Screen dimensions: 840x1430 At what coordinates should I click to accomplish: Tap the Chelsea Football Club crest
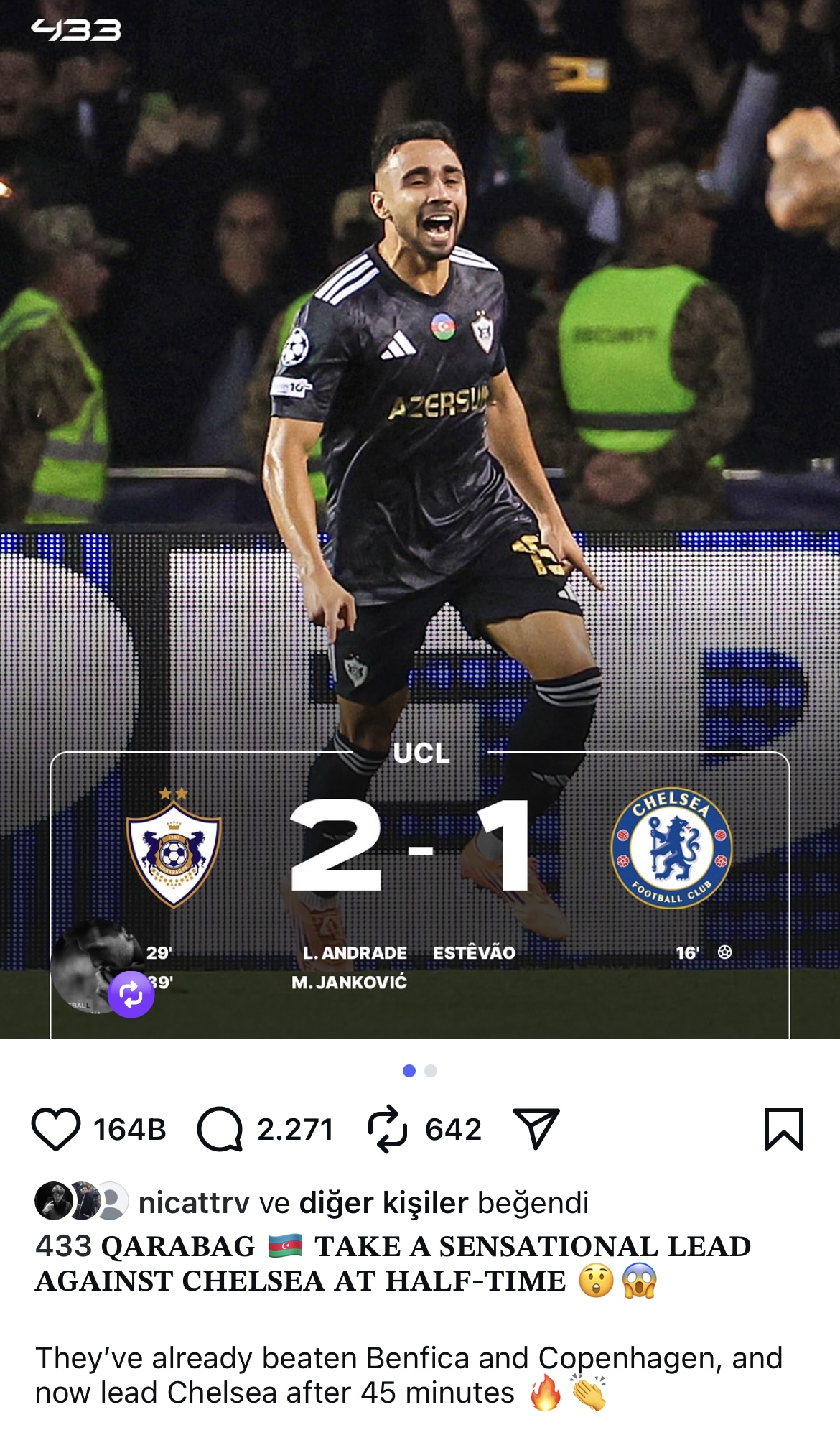pos(671,848)
